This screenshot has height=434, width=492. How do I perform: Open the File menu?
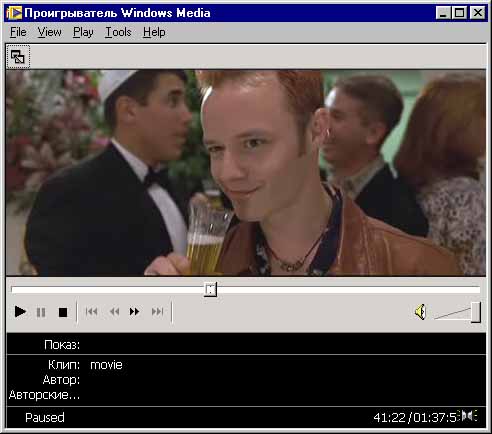(x=18, y=32)
